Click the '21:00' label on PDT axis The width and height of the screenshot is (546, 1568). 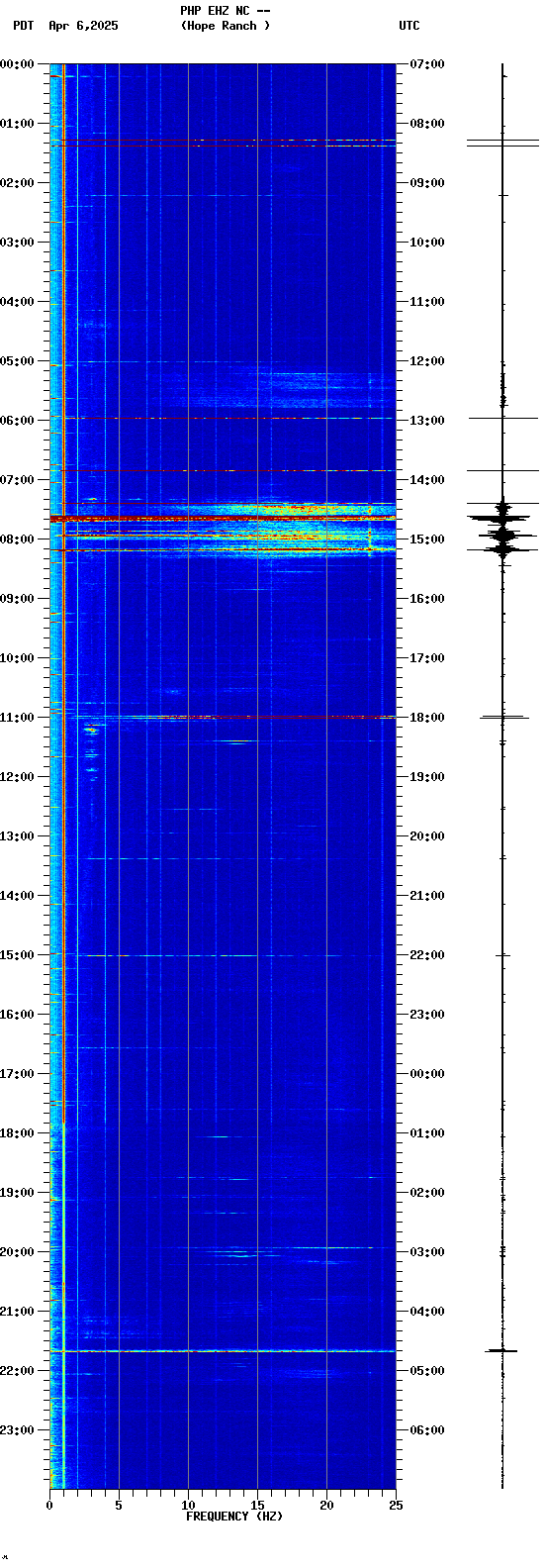coord(17,1312)
